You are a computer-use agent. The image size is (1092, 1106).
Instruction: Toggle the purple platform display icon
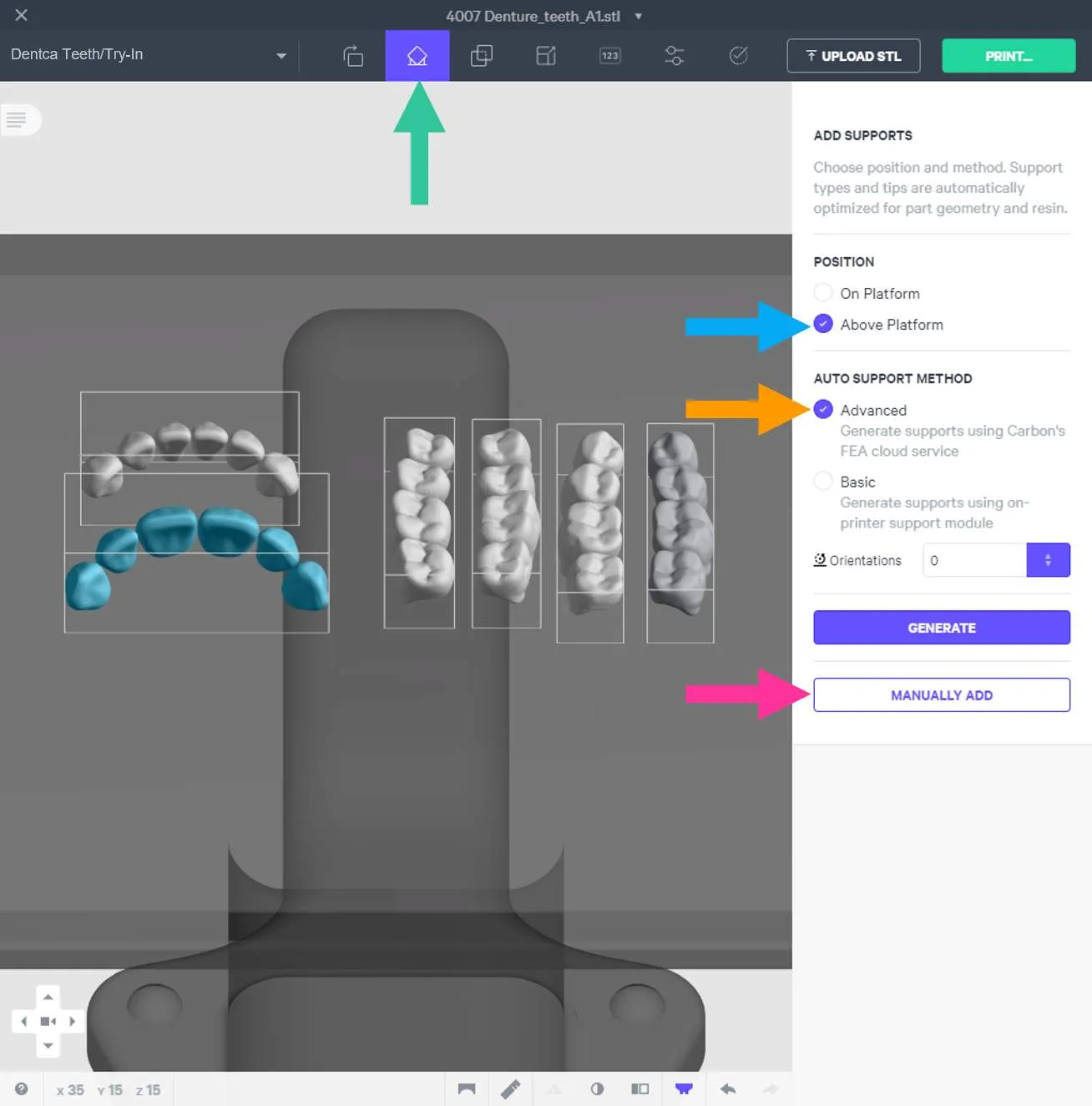click(x=684, y=1088)
